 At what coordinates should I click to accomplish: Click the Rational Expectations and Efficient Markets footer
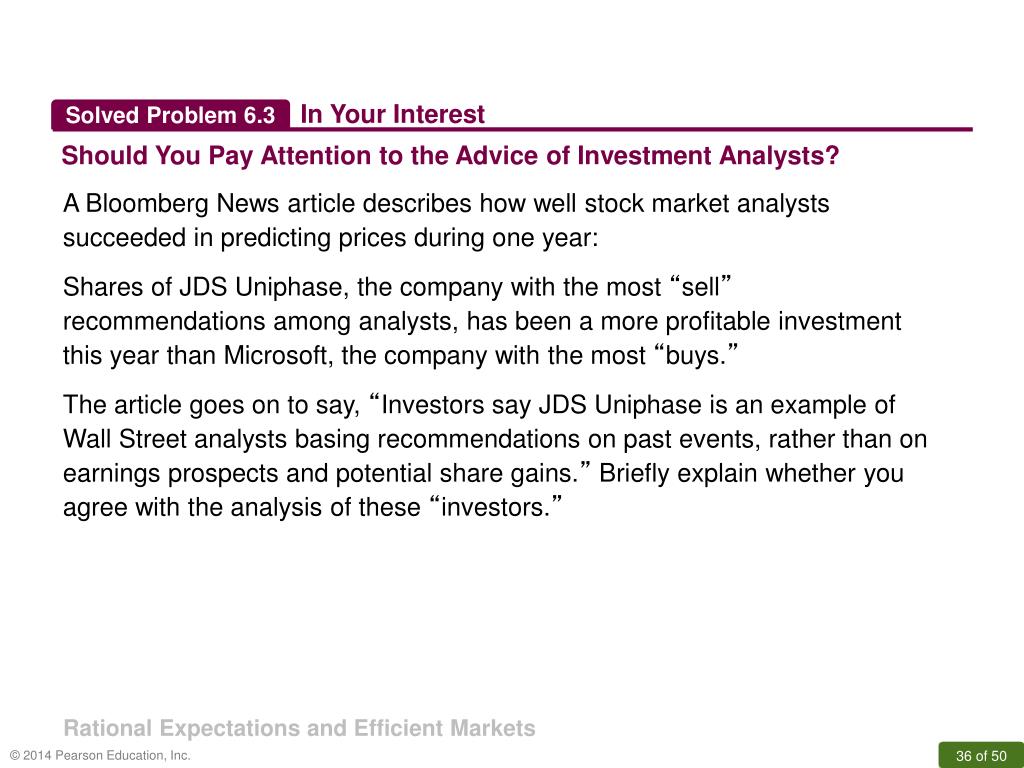tap(300, 728)
